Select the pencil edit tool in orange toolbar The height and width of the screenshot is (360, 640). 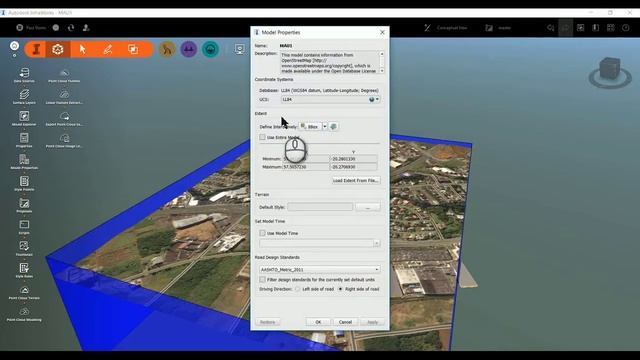pos(108,49)
